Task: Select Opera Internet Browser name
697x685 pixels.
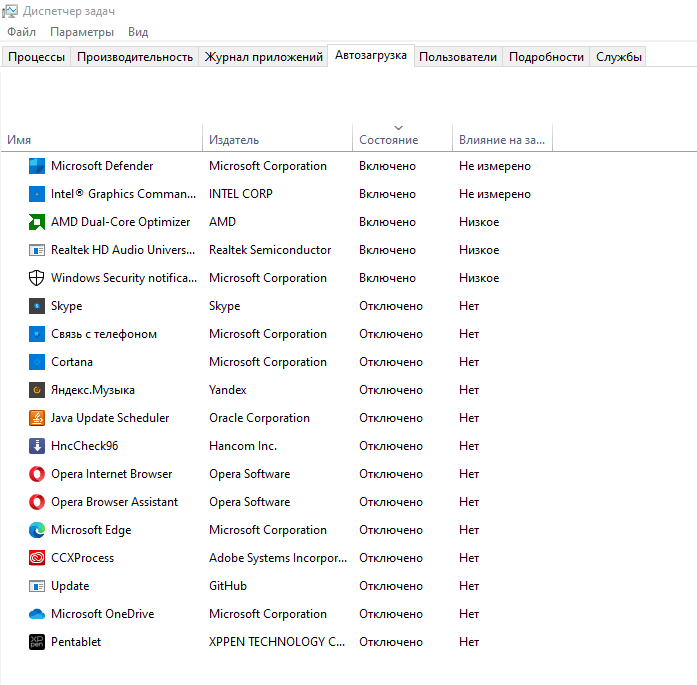Action: point(112,474)
